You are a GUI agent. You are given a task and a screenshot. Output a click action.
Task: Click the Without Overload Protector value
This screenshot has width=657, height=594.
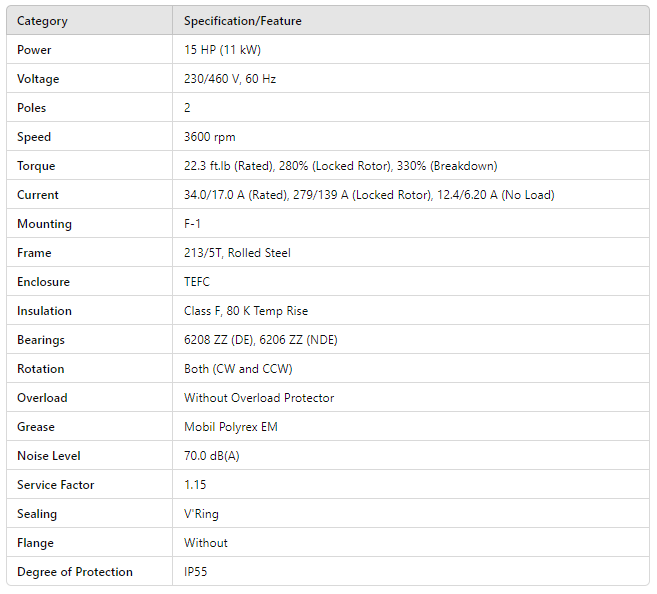click(259, 398)
